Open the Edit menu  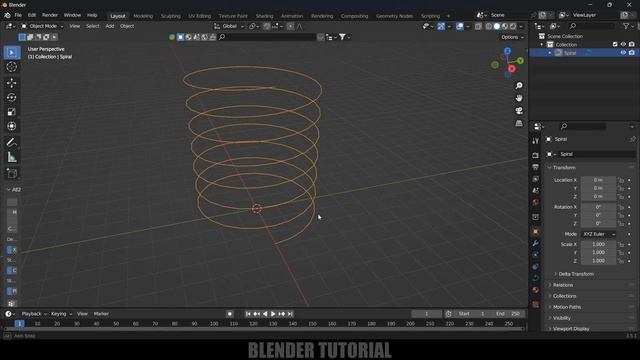click(32, 15)
